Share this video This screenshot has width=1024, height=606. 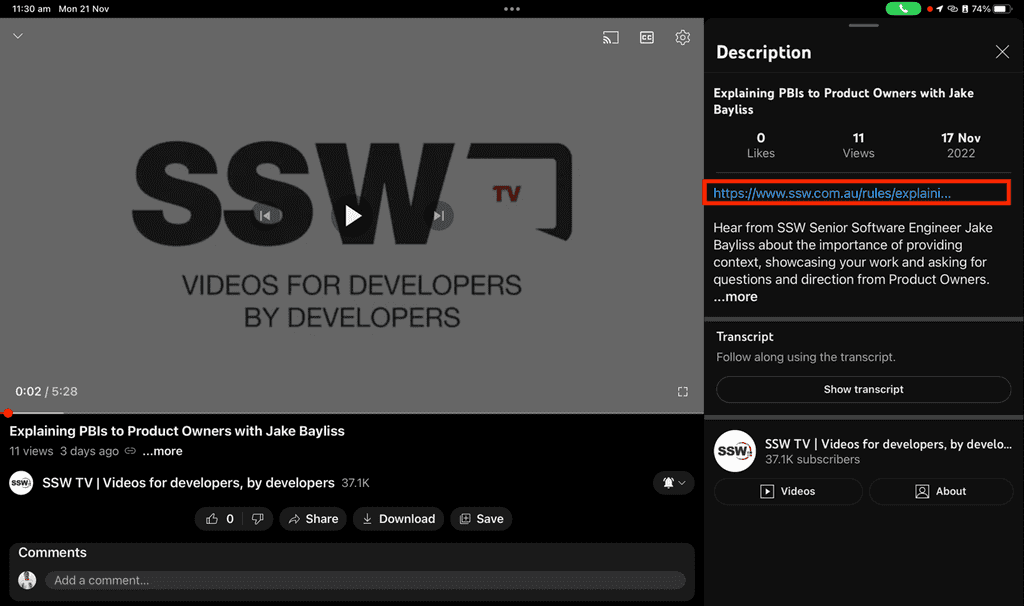312,519
